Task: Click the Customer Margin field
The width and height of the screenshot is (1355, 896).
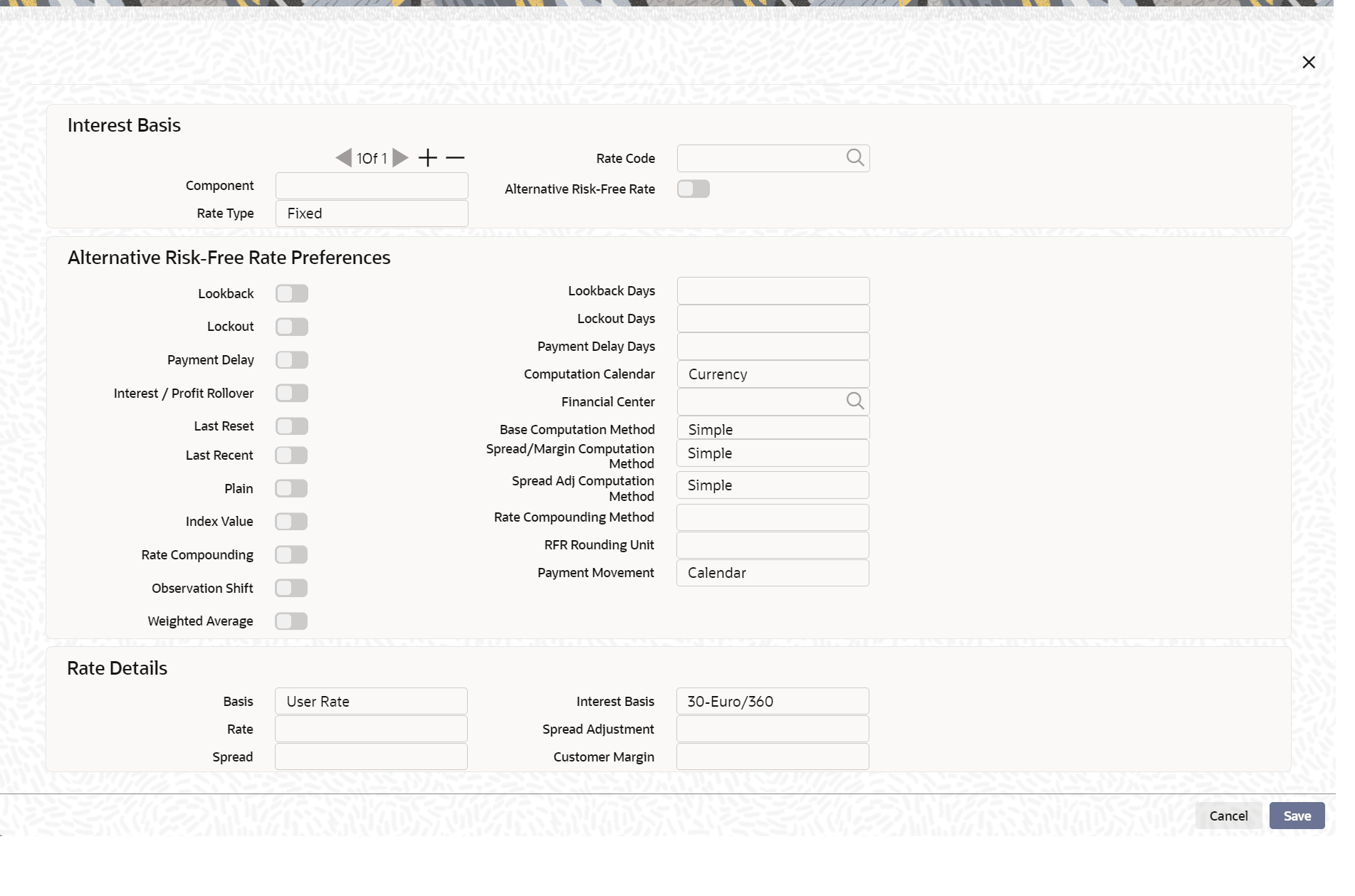Action: pyautogui.click(x=773, y=757)
